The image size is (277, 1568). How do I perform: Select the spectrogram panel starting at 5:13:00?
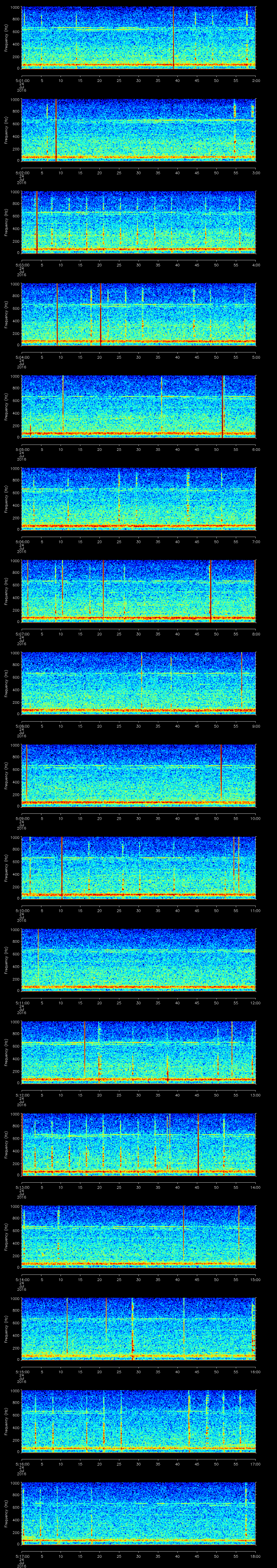tap(139, 1144)
